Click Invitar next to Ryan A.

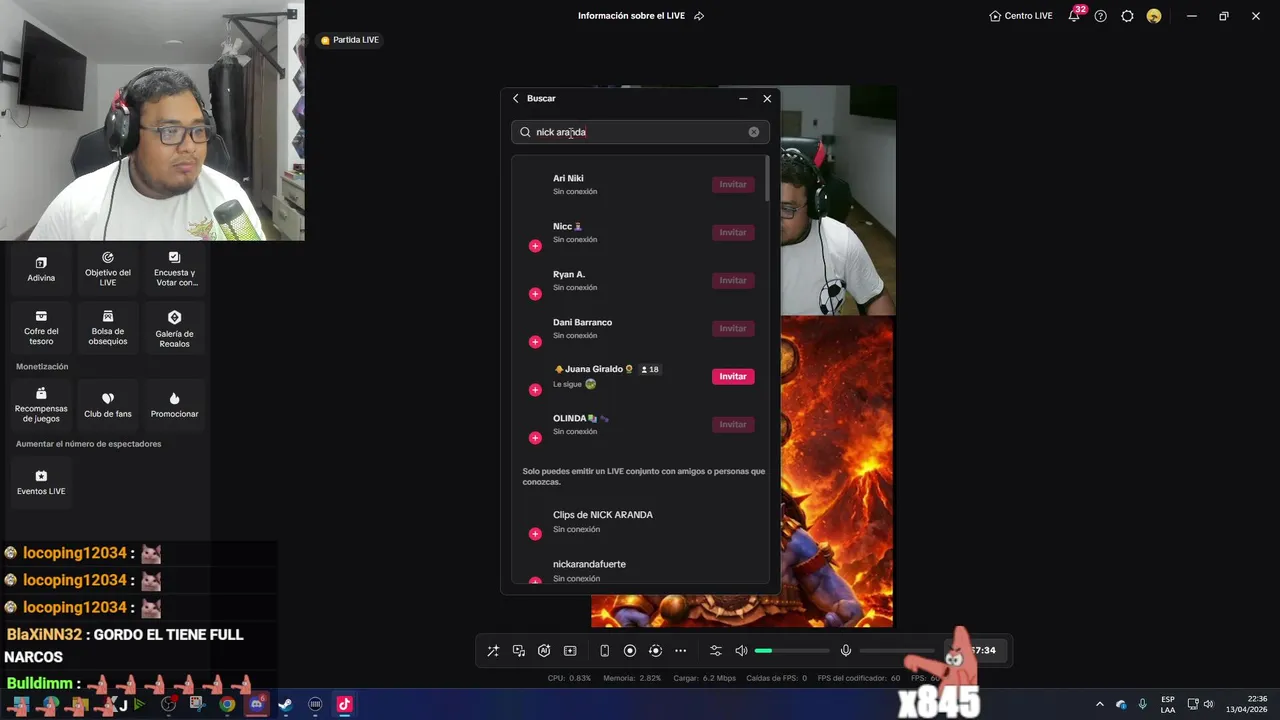point(733,280)
